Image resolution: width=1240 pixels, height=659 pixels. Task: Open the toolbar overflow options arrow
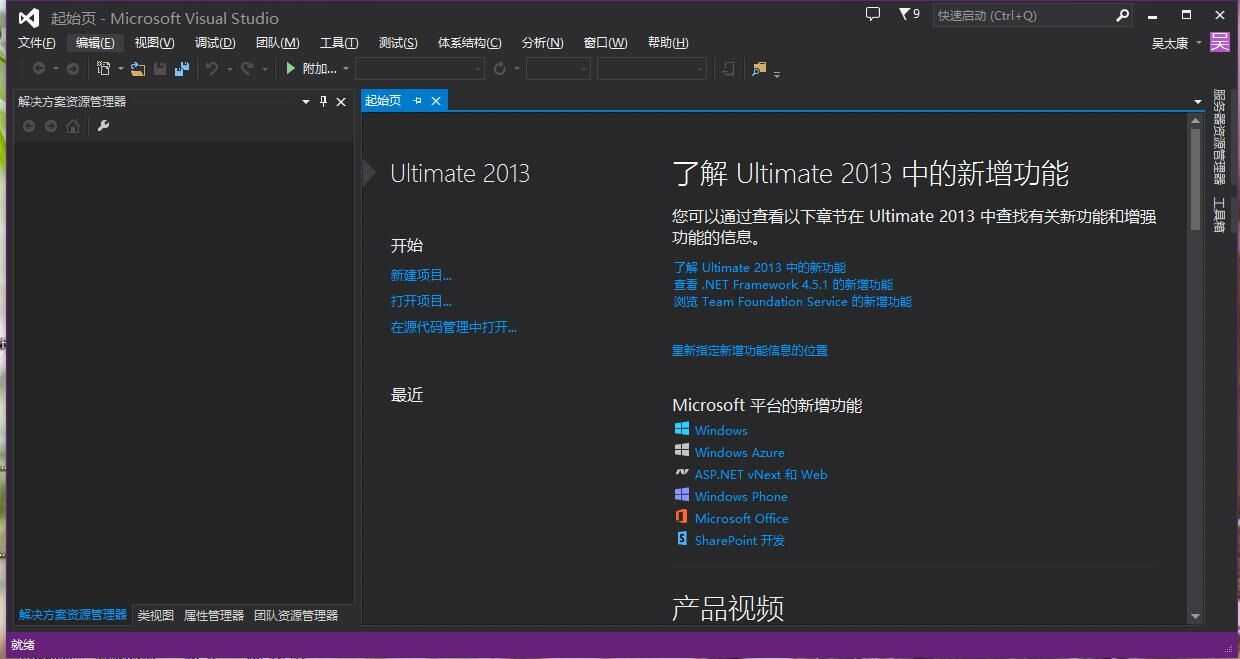777,73
